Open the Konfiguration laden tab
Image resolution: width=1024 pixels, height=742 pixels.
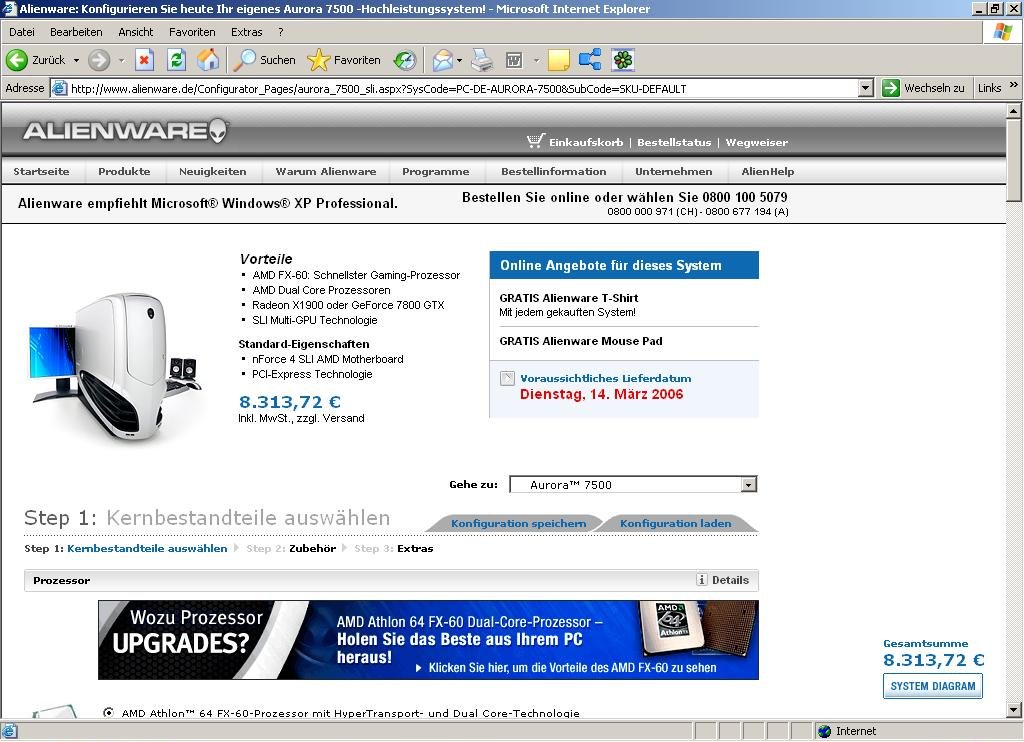point(675,523)
